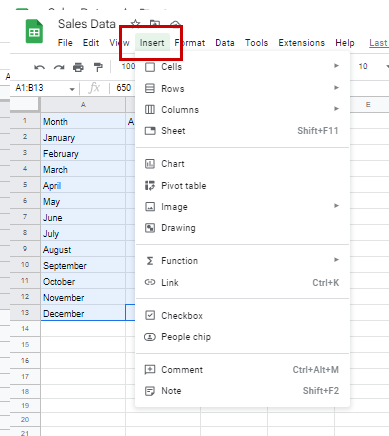Open the Extensions menu

(302, 43)
